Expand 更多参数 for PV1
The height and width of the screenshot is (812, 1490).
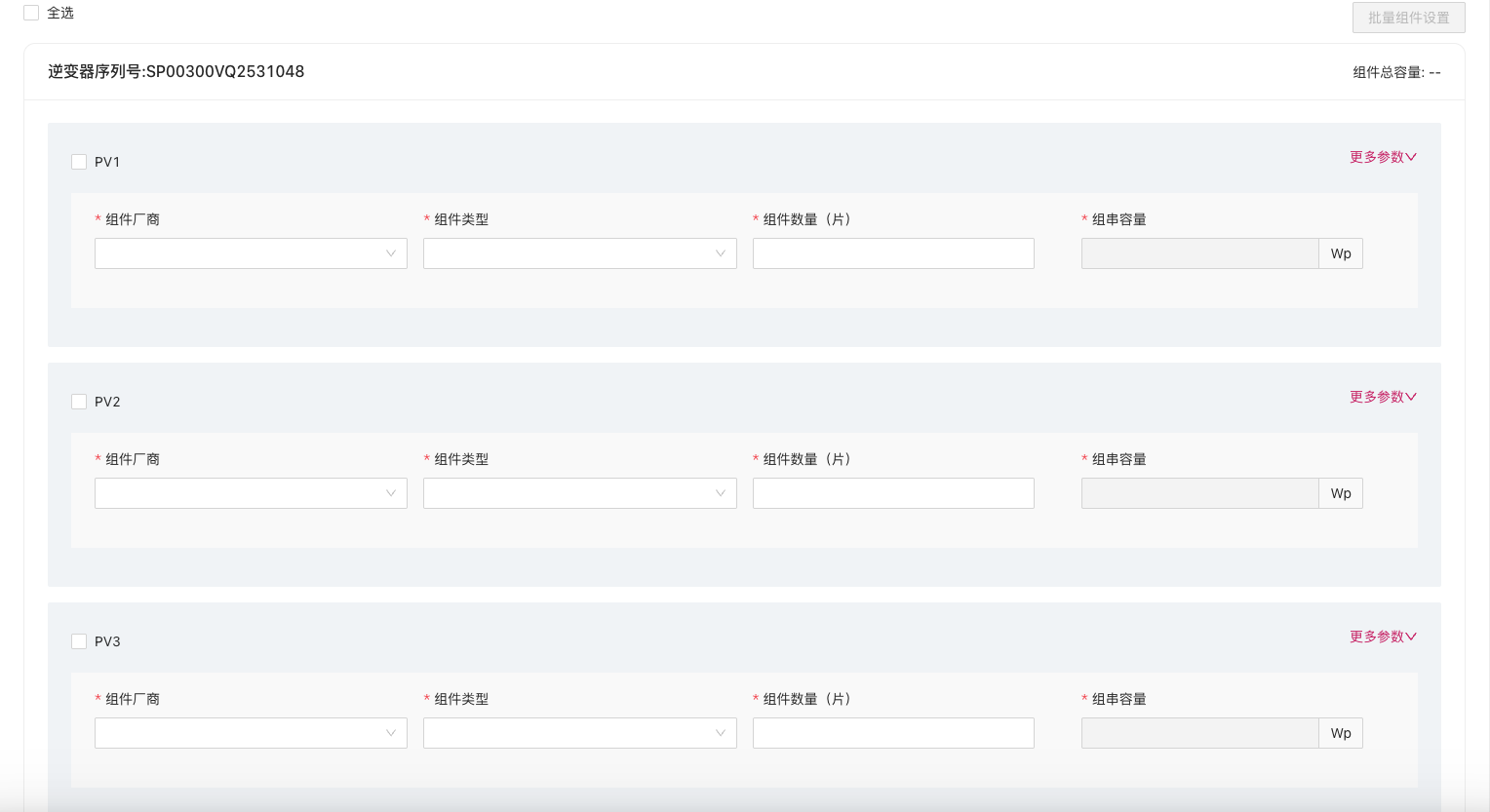click(x=1383, y=157)
